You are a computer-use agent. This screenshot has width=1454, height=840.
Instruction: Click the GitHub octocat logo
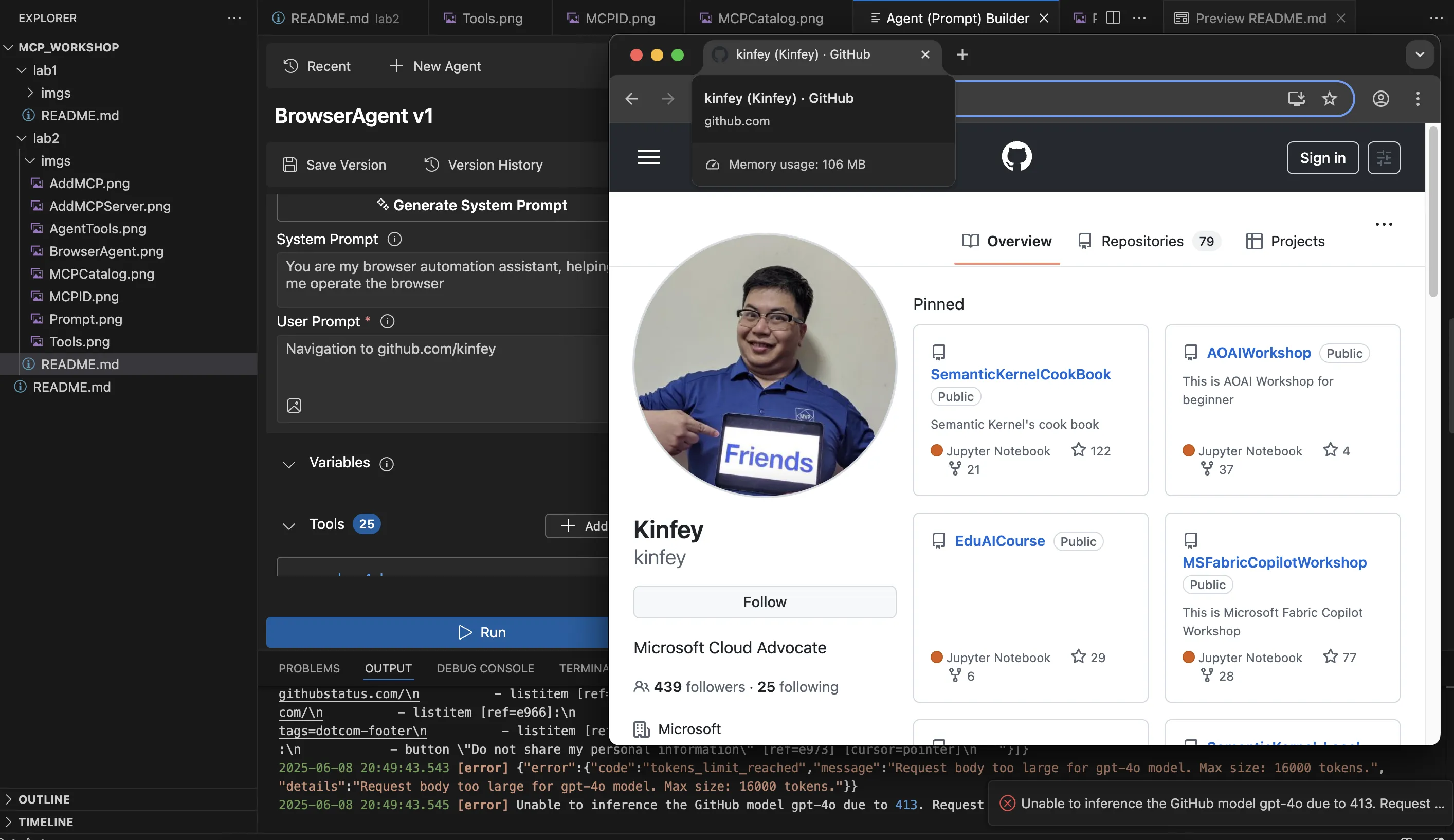pyautogui.click(x=1016, y=156)
